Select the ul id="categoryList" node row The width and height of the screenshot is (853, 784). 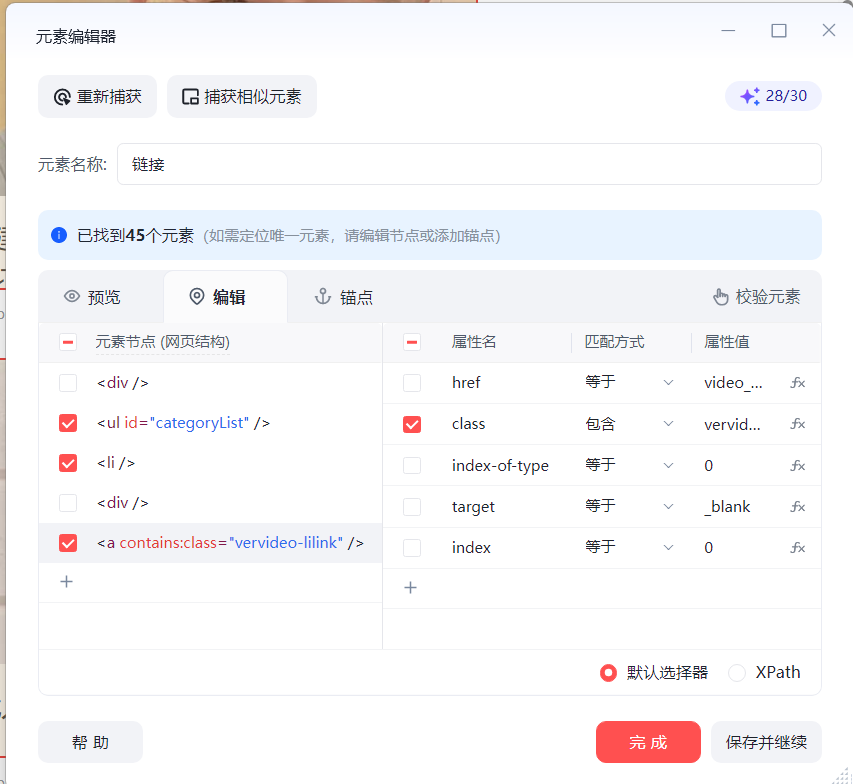pyautogui.click(x=211, y=423)
